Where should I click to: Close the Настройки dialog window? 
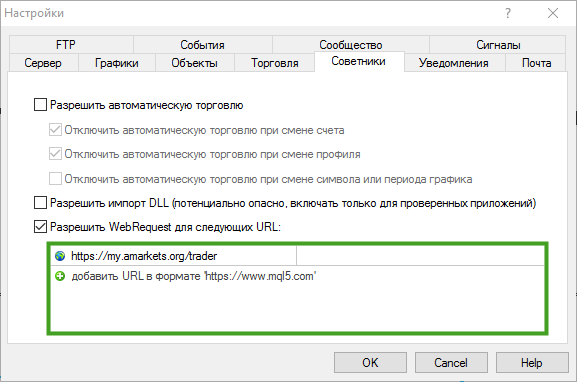pos(553,13)
